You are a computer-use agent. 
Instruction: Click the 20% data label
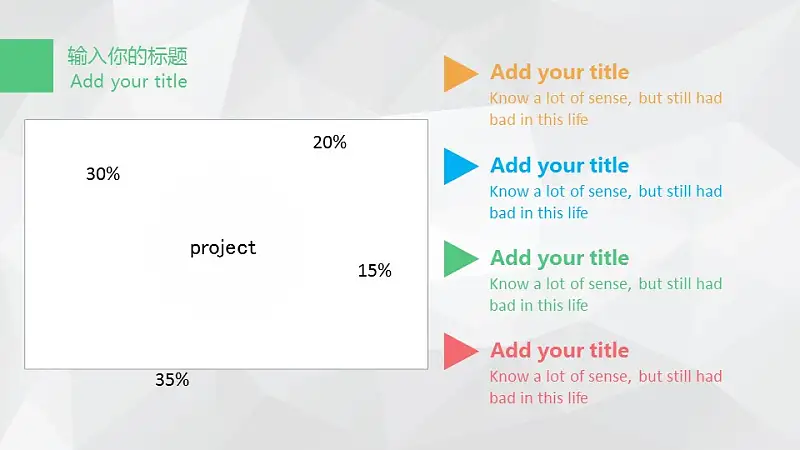tap(330, 142)
